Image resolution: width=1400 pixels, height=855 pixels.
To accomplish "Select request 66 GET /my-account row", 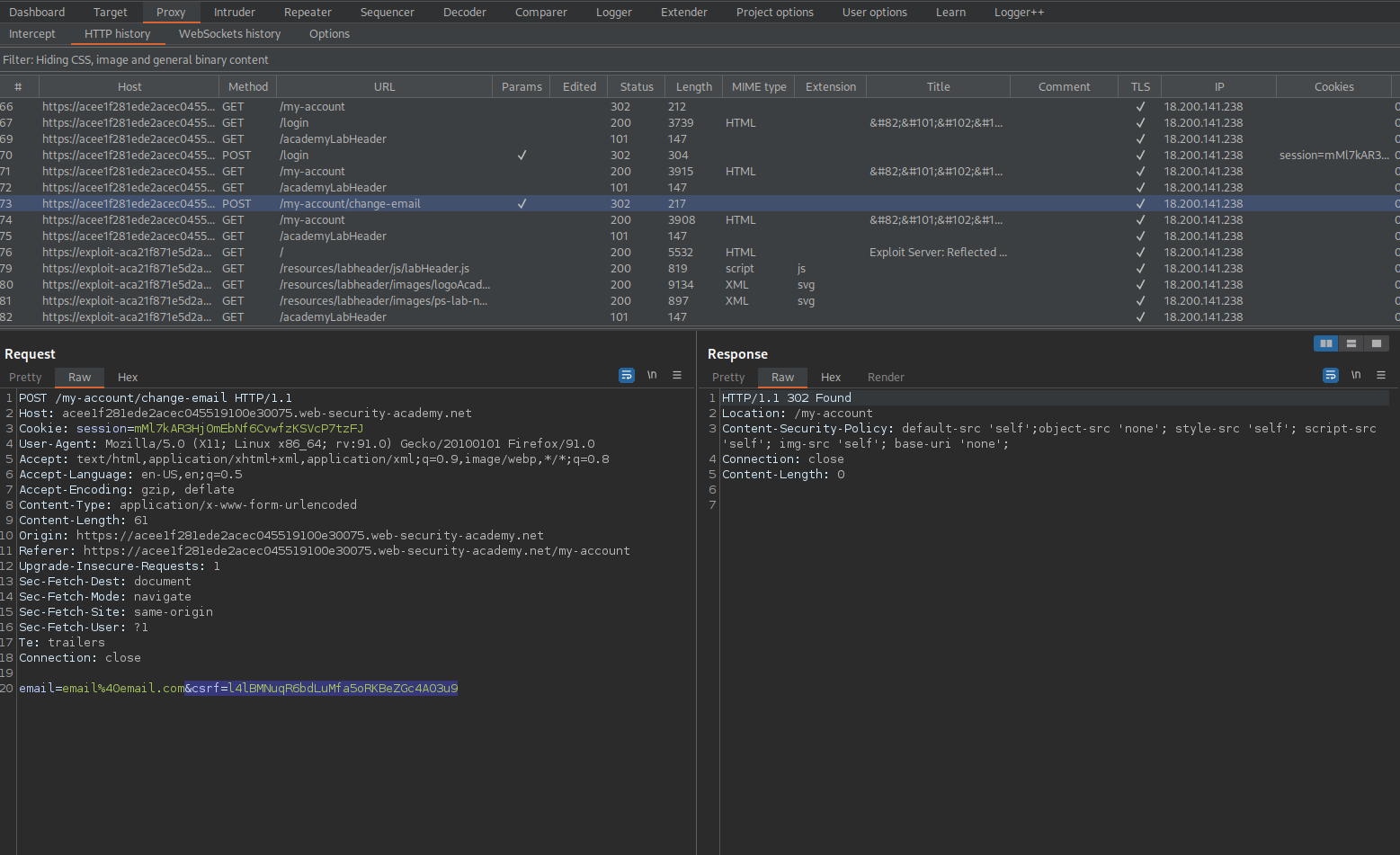I will click(700, 106).
